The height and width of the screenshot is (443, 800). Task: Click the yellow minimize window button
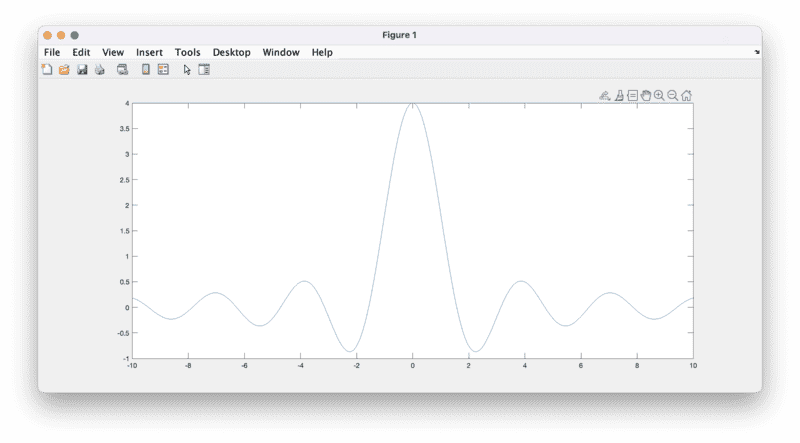[61, 35]
